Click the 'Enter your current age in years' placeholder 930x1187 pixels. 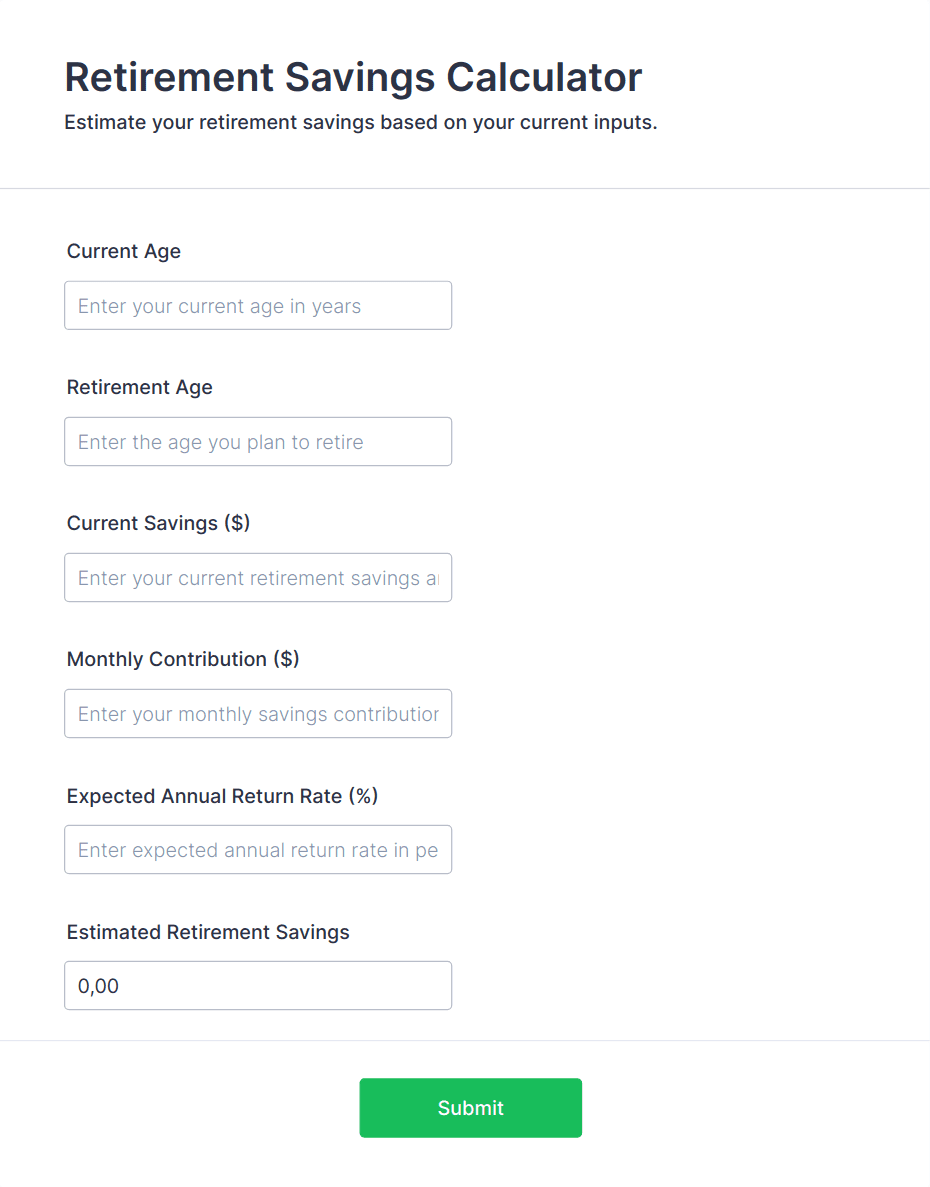point(219,306)
